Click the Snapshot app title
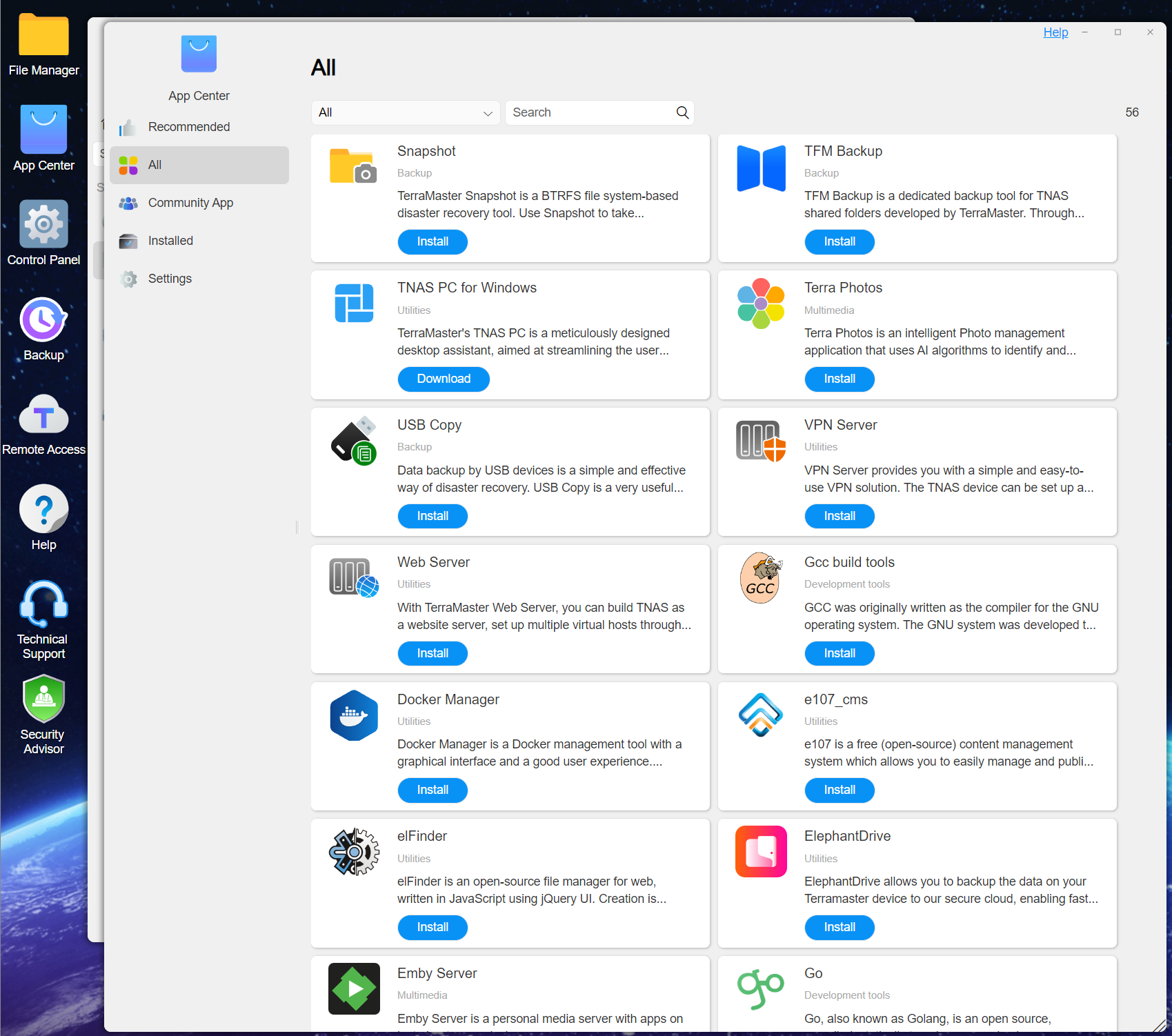 [x=426, y=151]
